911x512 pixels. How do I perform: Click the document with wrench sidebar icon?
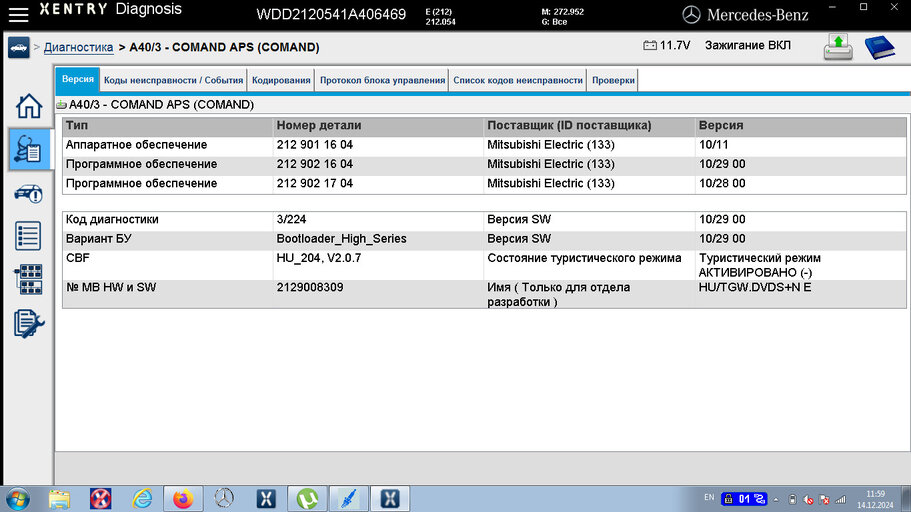pos(29,323)
